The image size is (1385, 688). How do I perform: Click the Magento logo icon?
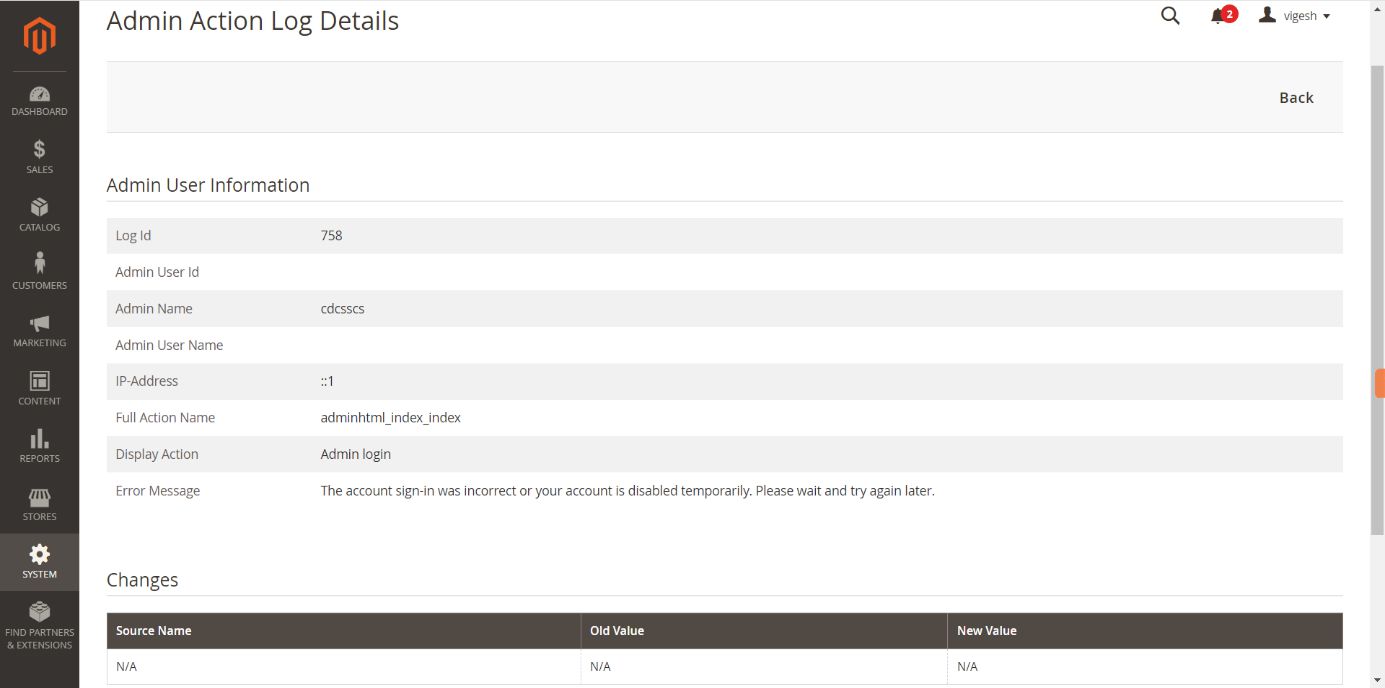pyautogui.click(x=39, y=36)
